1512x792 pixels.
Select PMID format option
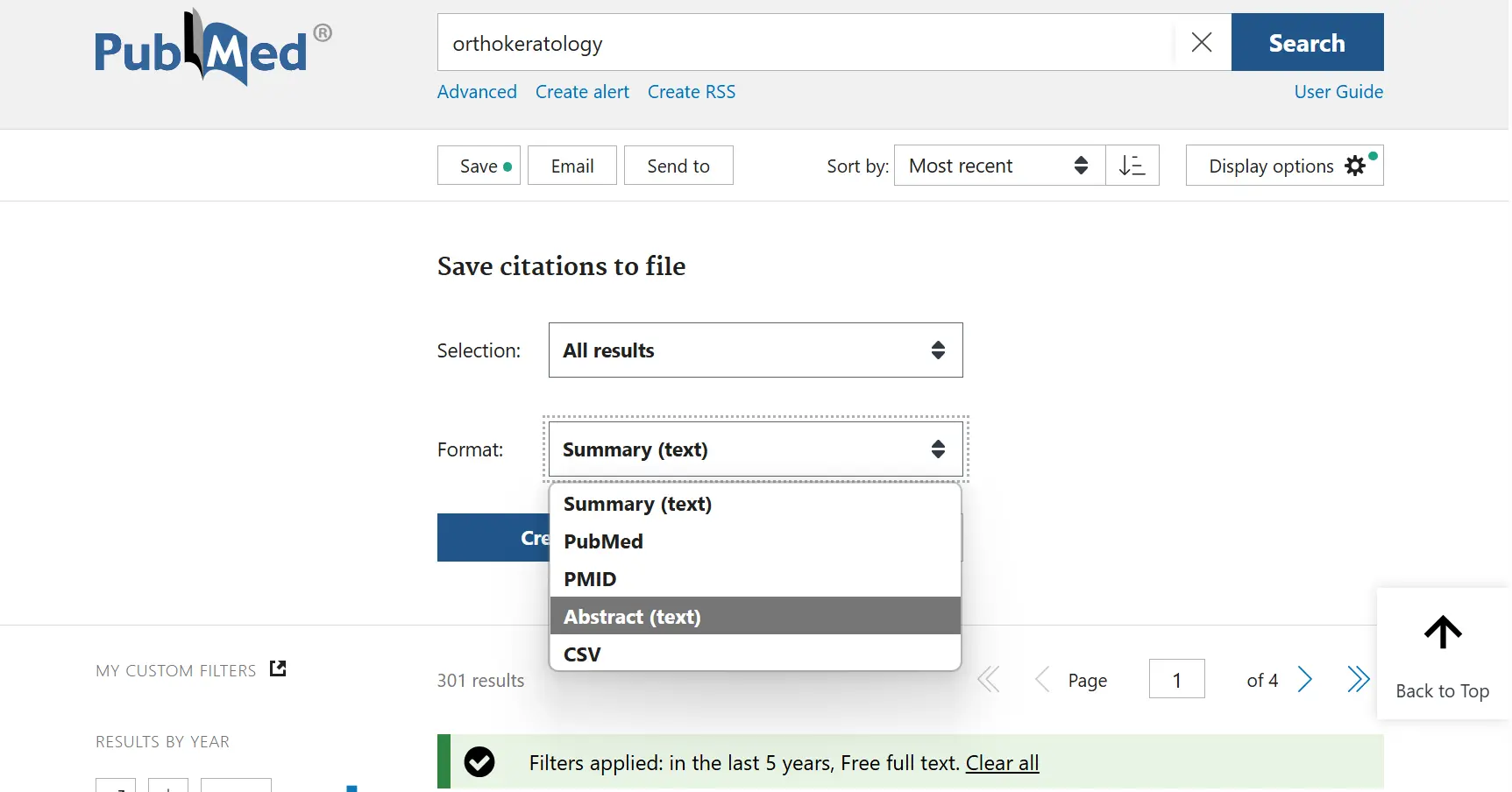755,579
